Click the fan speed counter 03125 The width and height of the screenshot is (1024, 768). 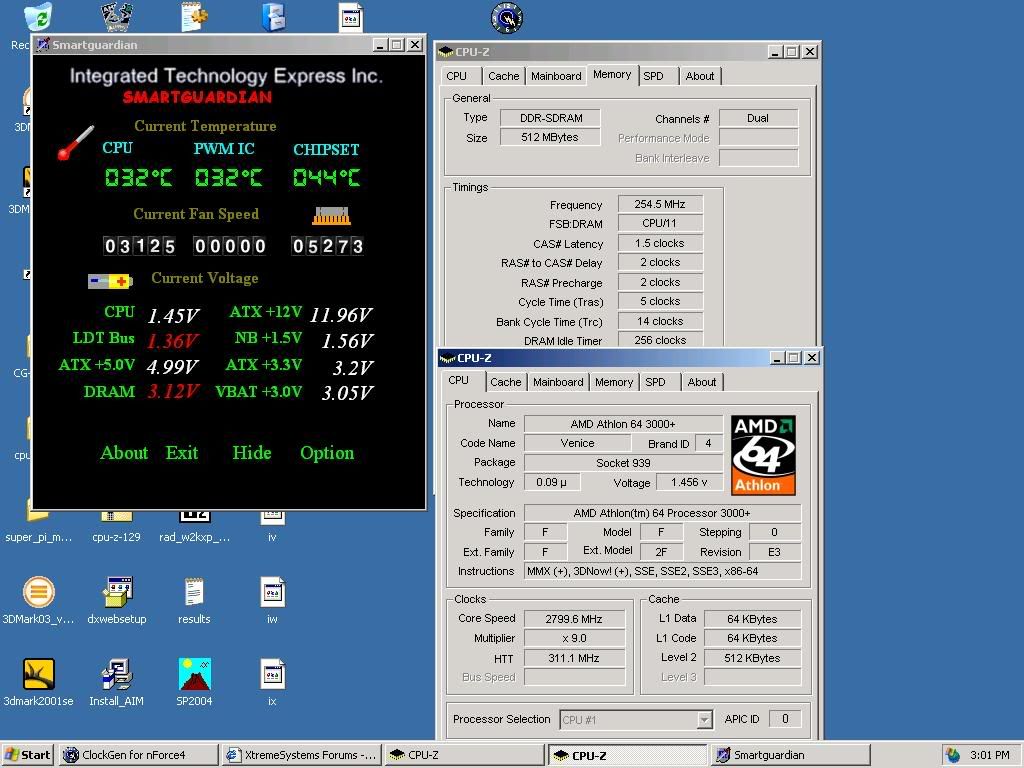(139, 246)
